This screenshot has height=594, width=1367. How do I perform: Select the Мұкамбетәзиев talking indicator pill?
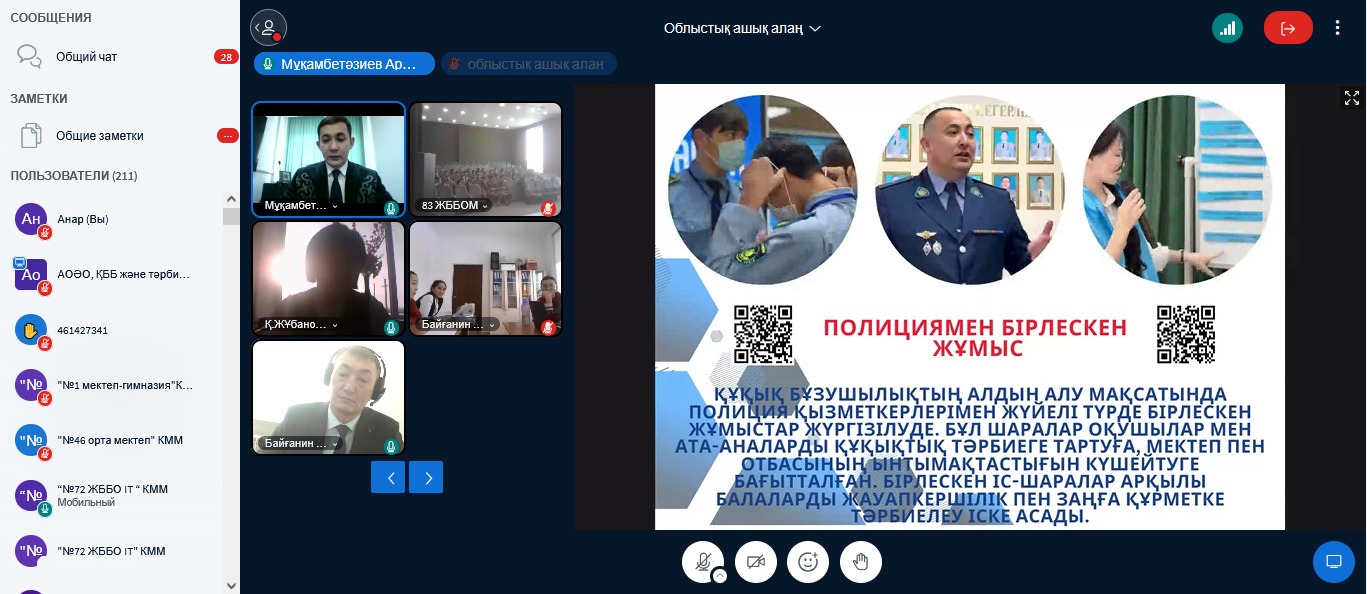[x=344, y=64]
